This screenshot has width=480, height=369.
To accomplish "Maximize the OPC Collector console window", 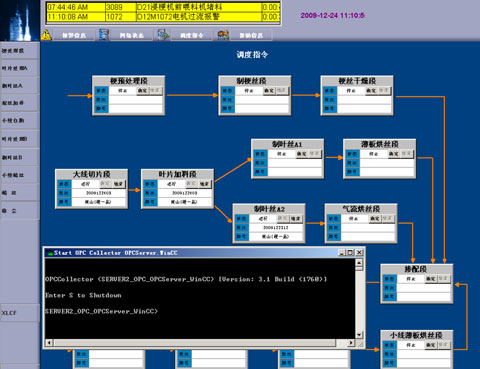I will tap(350, 253).
